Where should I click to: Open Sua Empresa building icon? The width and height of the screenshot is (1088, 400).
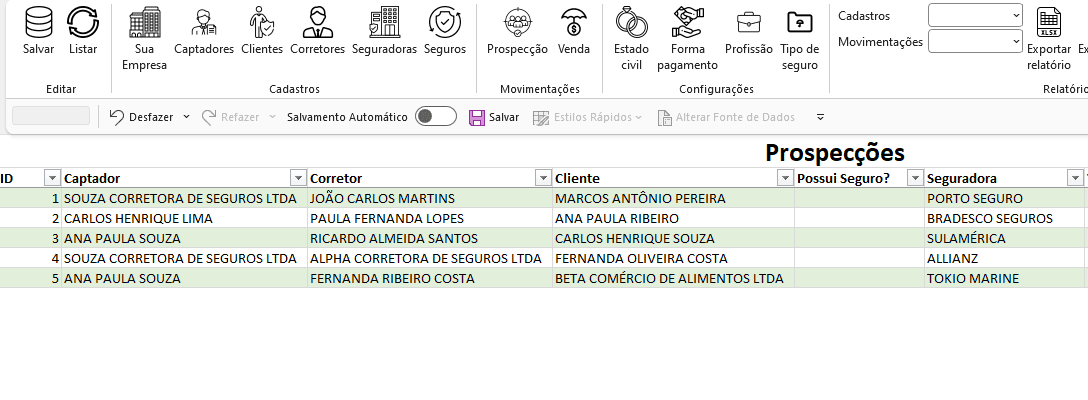click(x=144, y=22)
